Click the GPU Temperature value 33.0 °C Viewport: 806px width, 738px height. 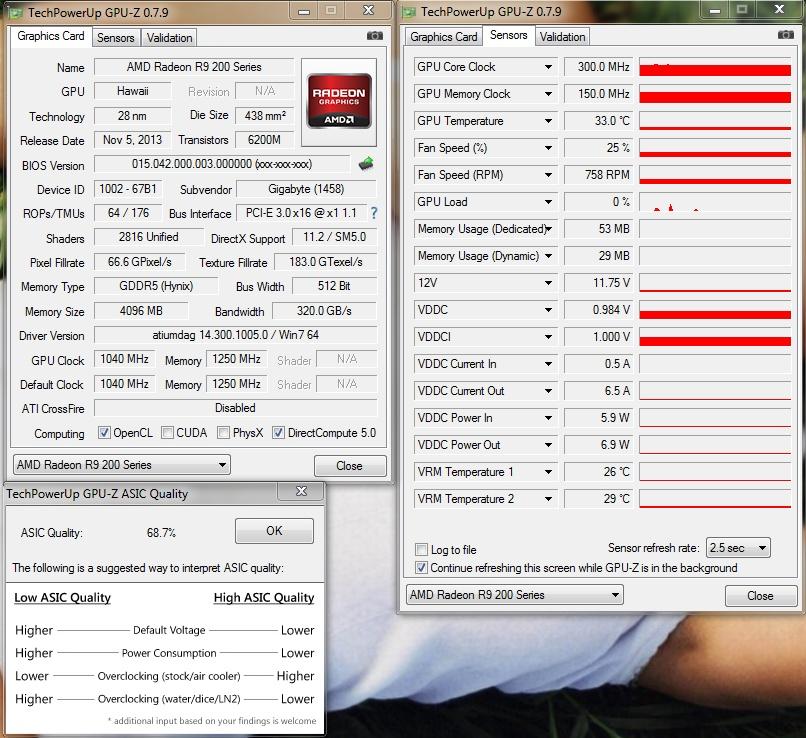pos(598,121)
